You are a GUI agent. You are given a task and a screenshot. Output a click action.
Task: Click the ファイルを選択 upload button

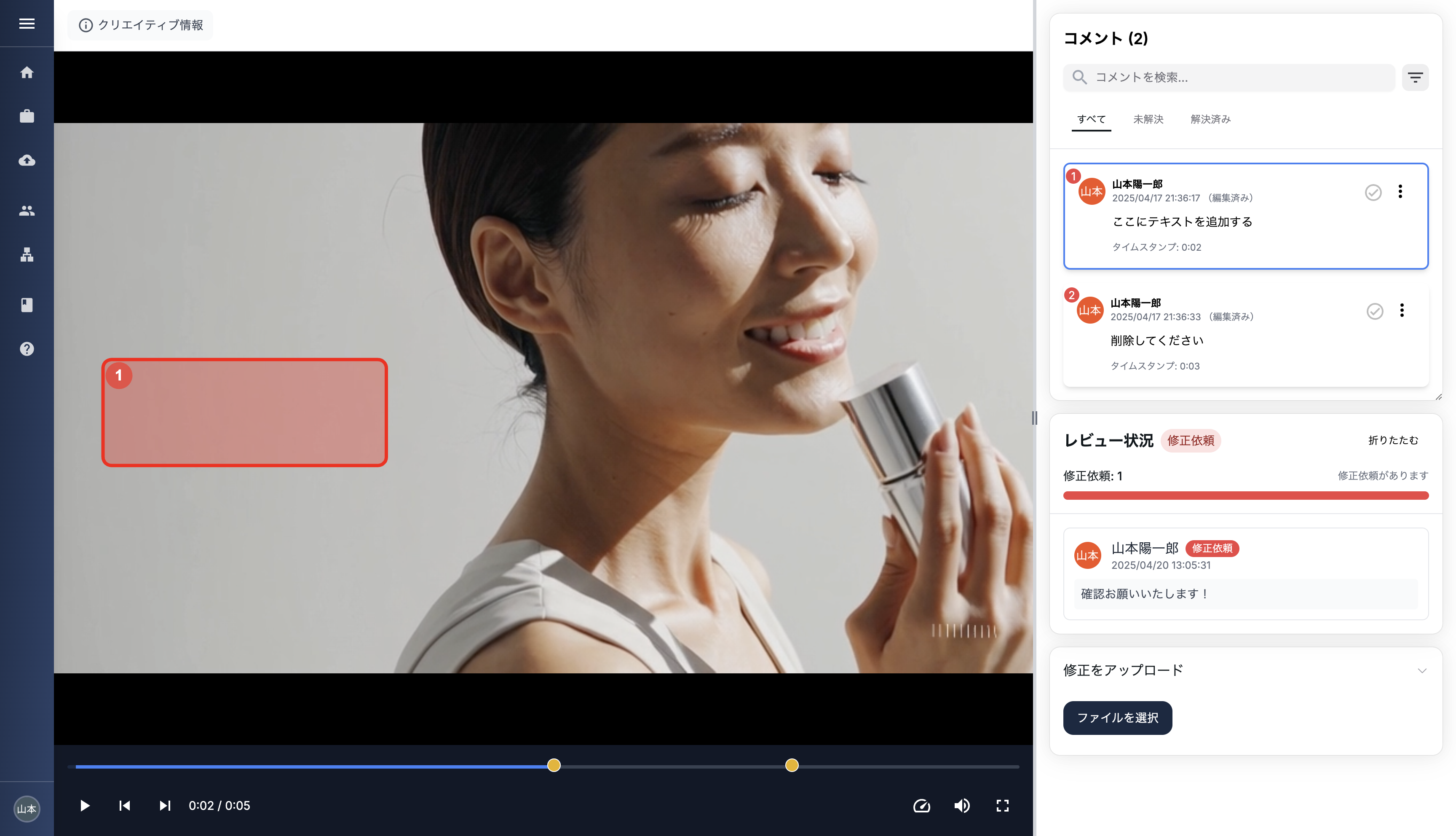coord(1117,718)
